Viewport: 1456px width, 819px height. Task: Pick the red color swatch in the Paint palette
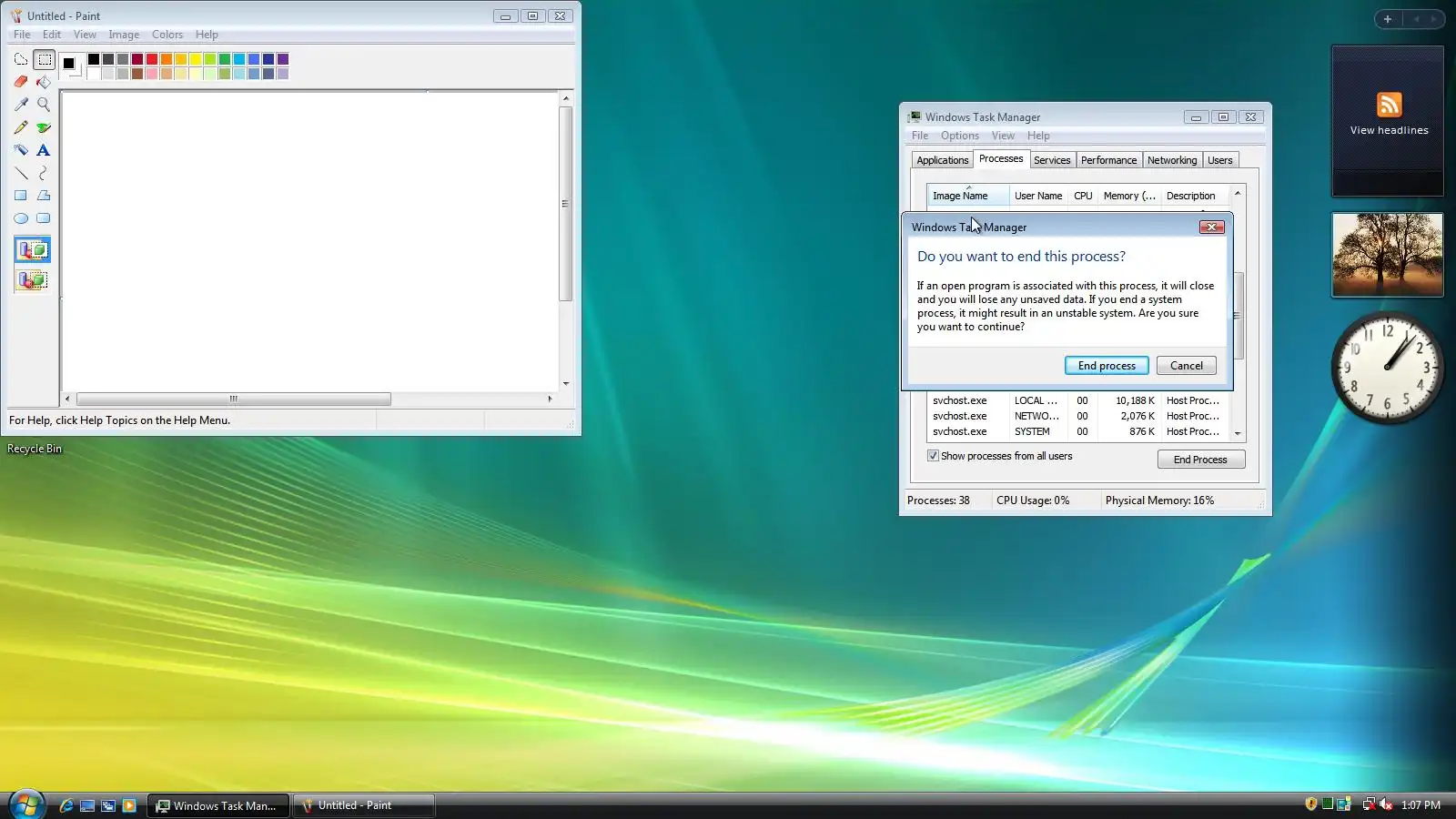click(152, 59)
